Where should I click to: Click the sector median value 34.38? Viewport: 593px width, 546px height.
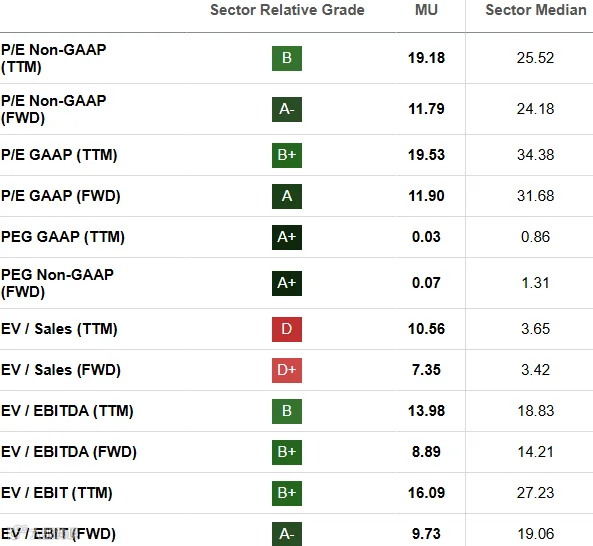[536, 155]
